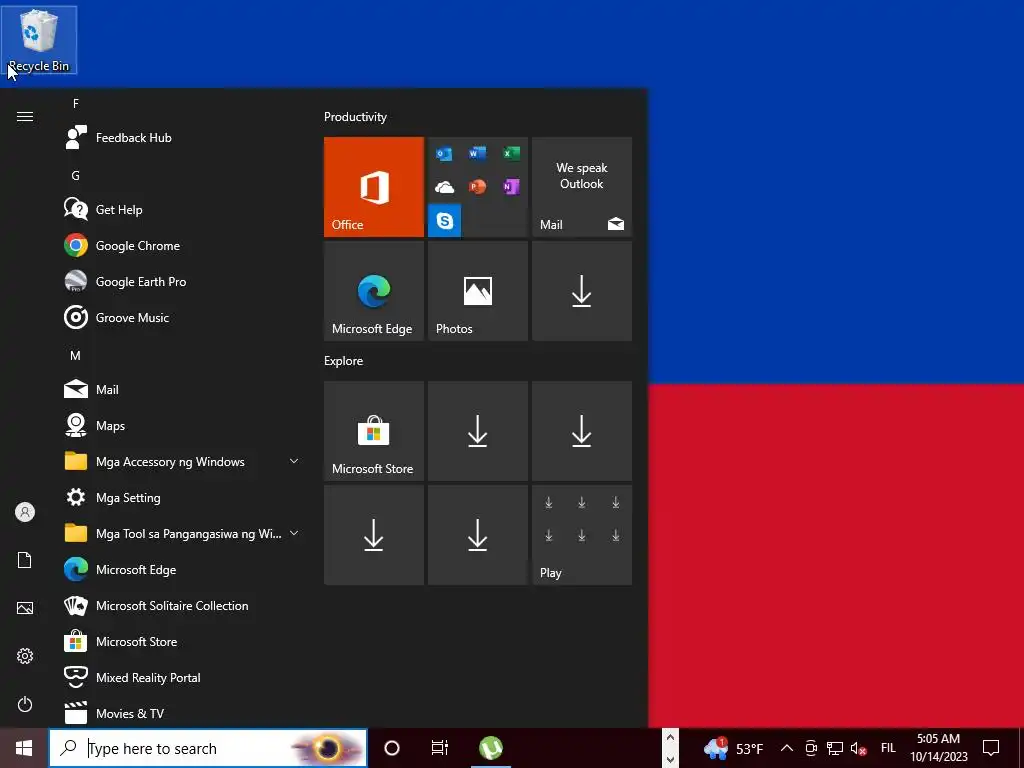This screenshot has height=768, width=1024.
Task: Open Movies & TV app
Action: pyautogui.click(x=182, y=713)
